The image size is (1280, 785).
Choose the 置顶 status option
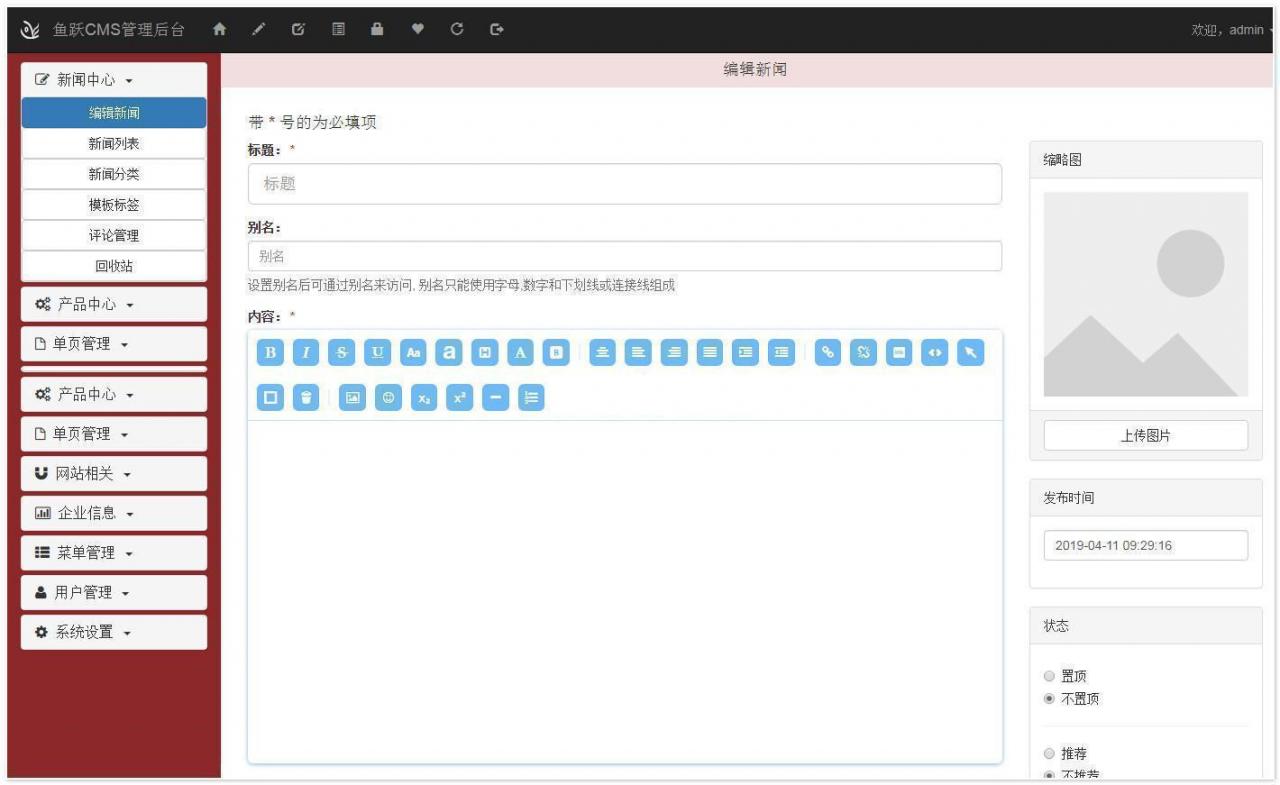click(x=1048, y=675)
